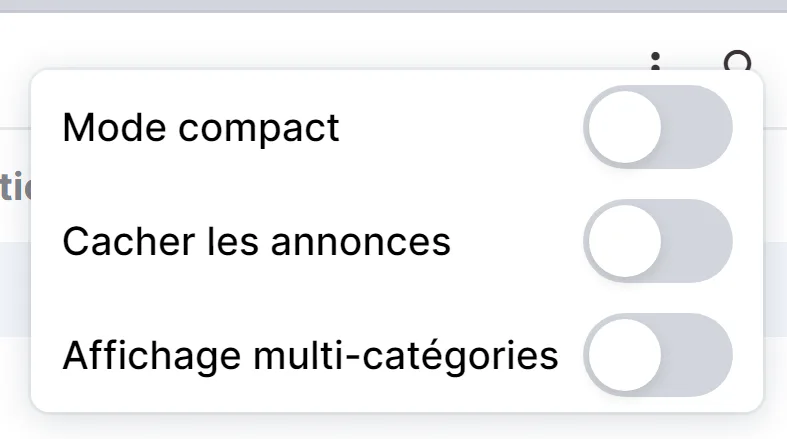Click the white knob of Cacher les annonces switch

tap(625, 241)
